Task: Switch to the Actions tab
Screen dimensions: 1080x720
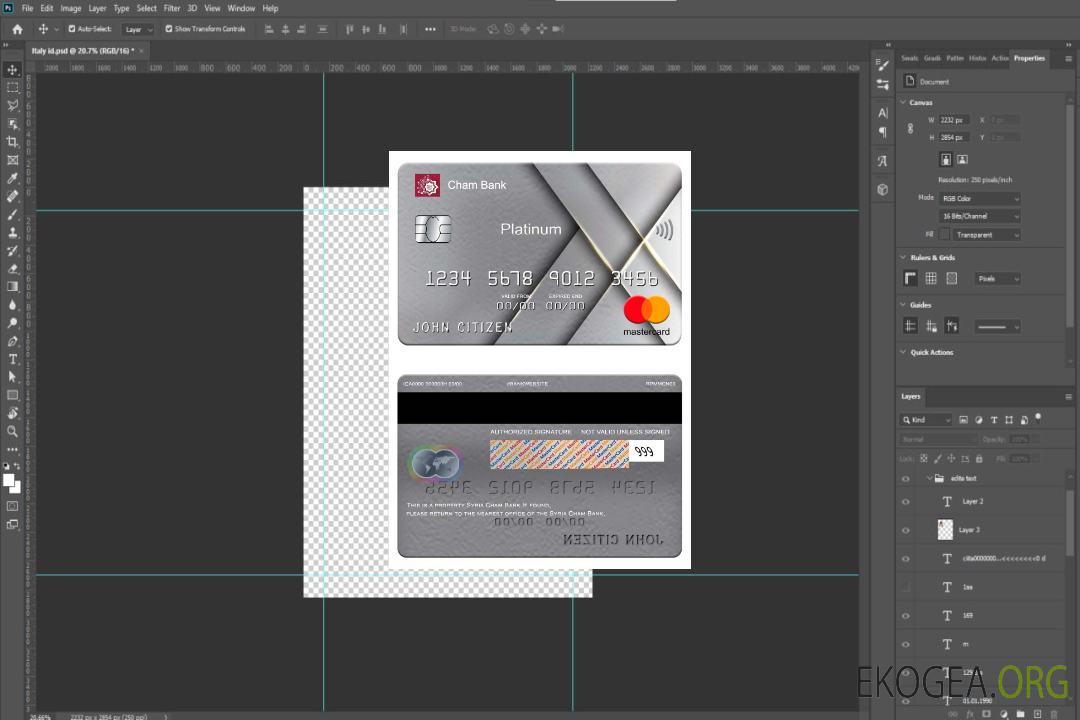Action: pyautogui.click(x=1000, y=59)
